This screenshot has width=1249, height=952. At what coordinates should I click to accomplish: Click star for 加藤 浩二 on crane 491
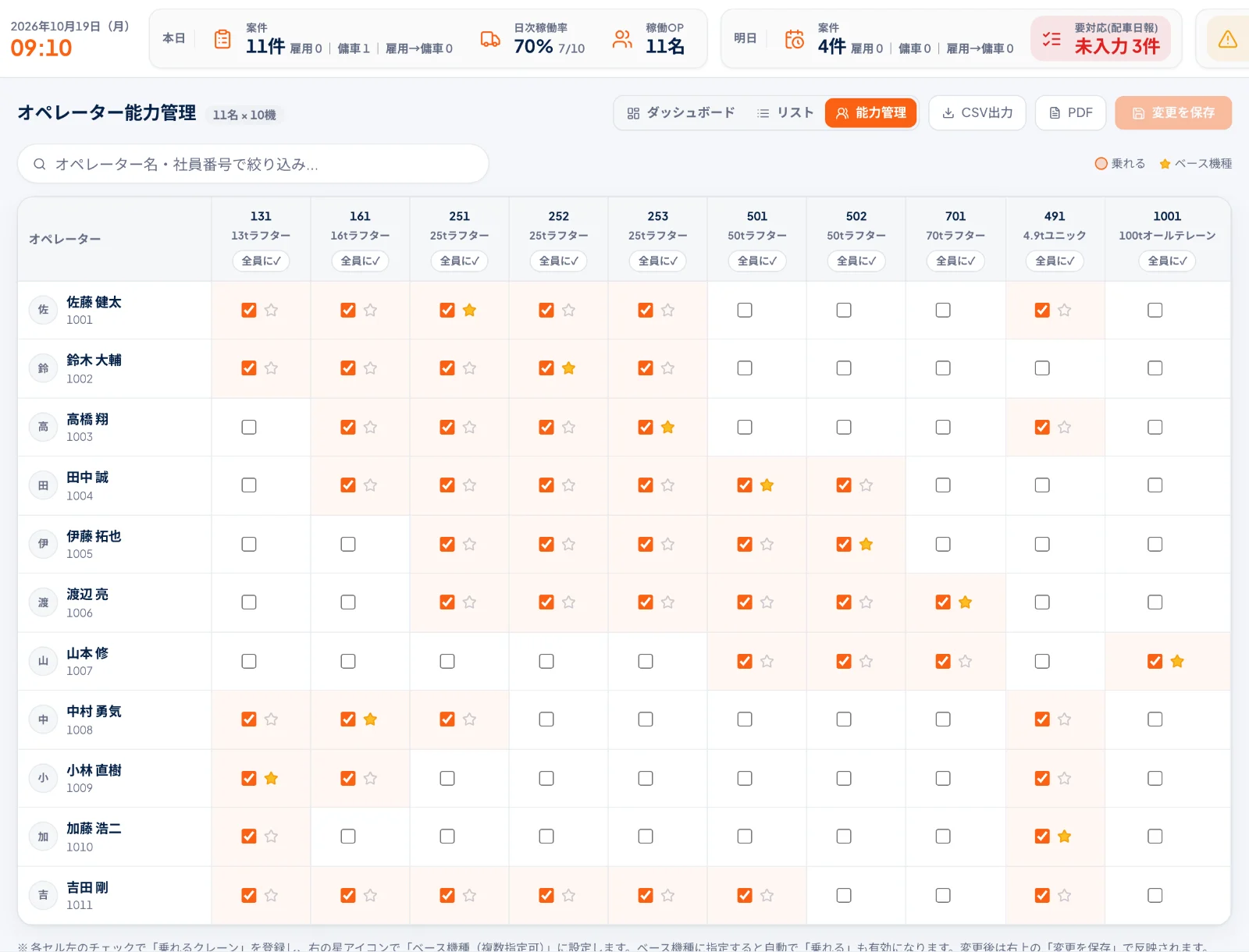(x=1064, y=837)
